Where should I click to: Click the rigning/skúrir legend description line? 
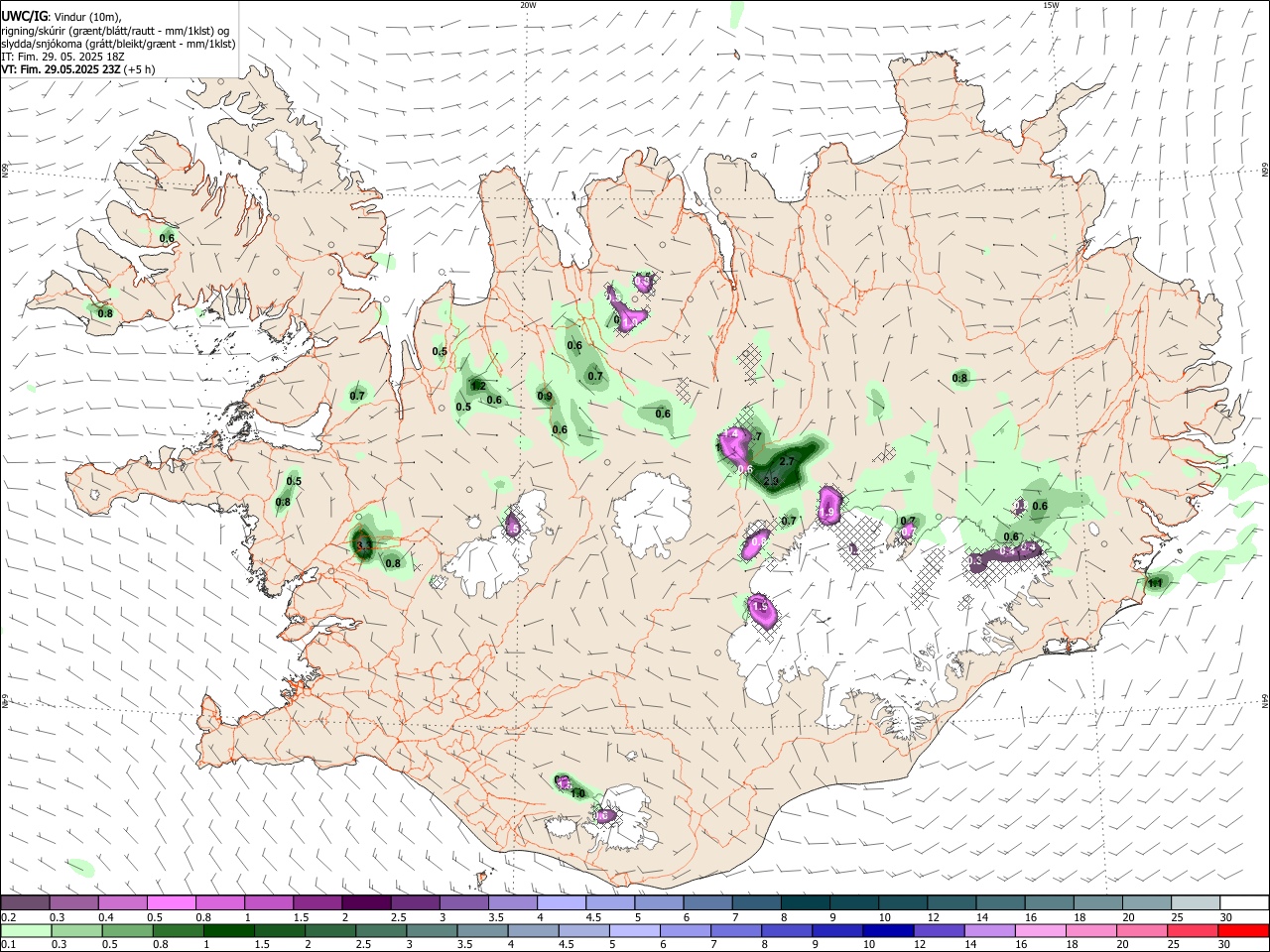point(115,31)
